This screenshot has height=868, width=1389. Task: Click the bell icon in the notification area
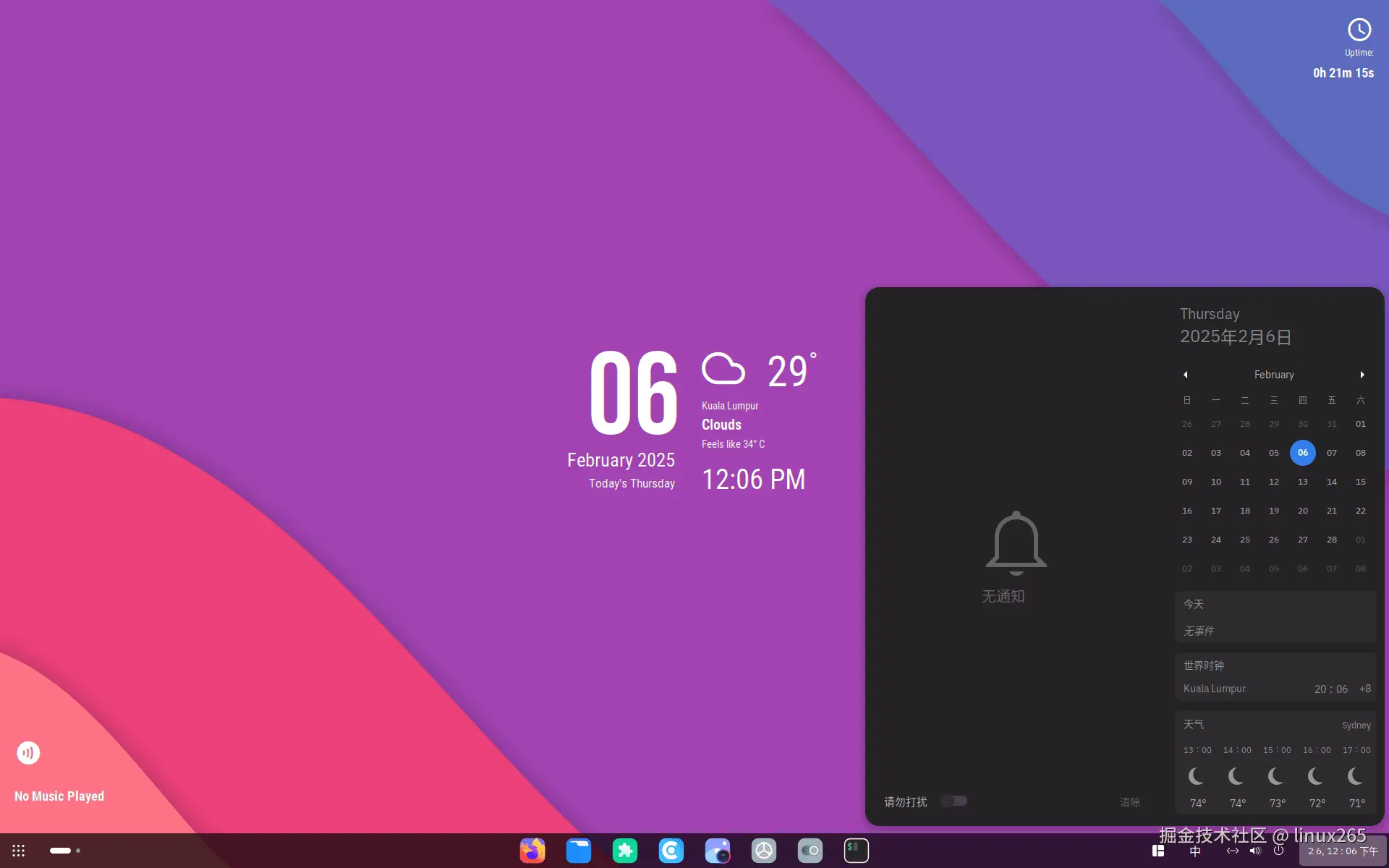click(x=1014, y=542)
